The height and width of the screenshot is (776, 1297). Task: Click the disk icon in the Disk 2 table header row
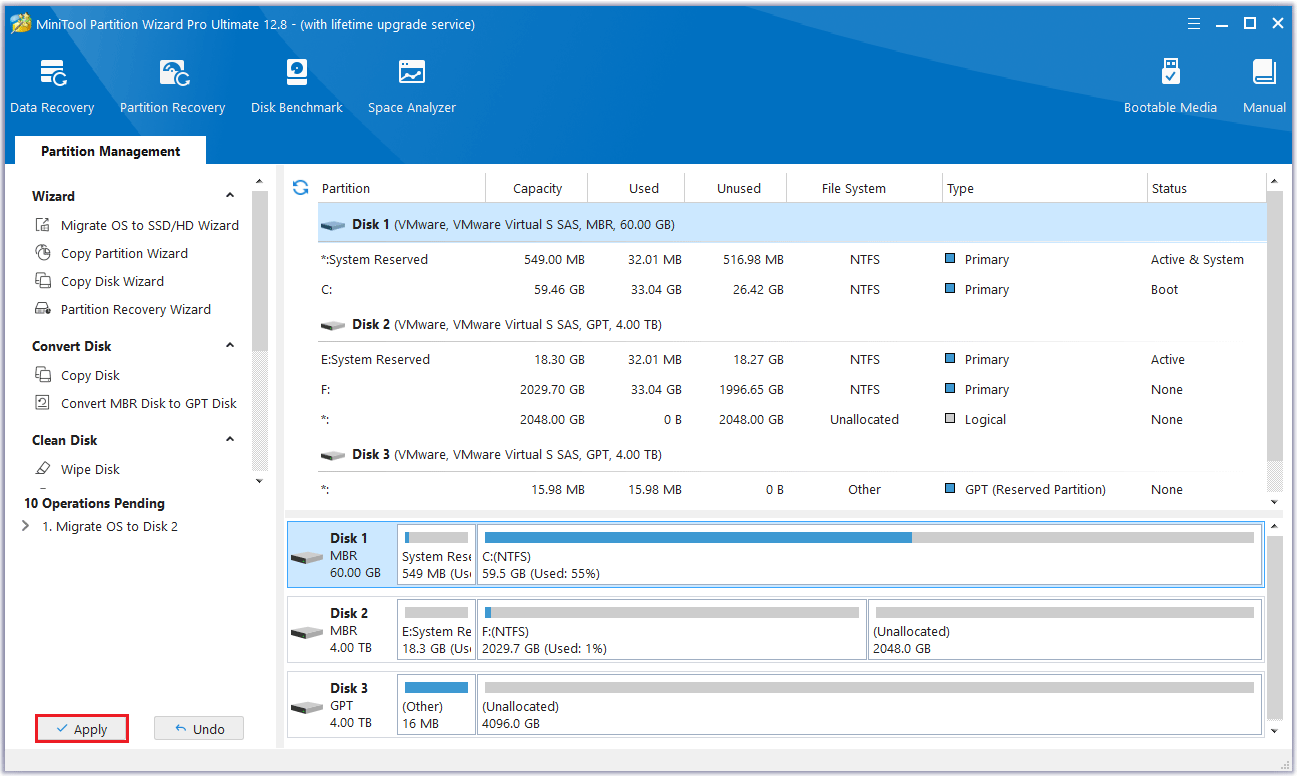[x=333, y=325]
